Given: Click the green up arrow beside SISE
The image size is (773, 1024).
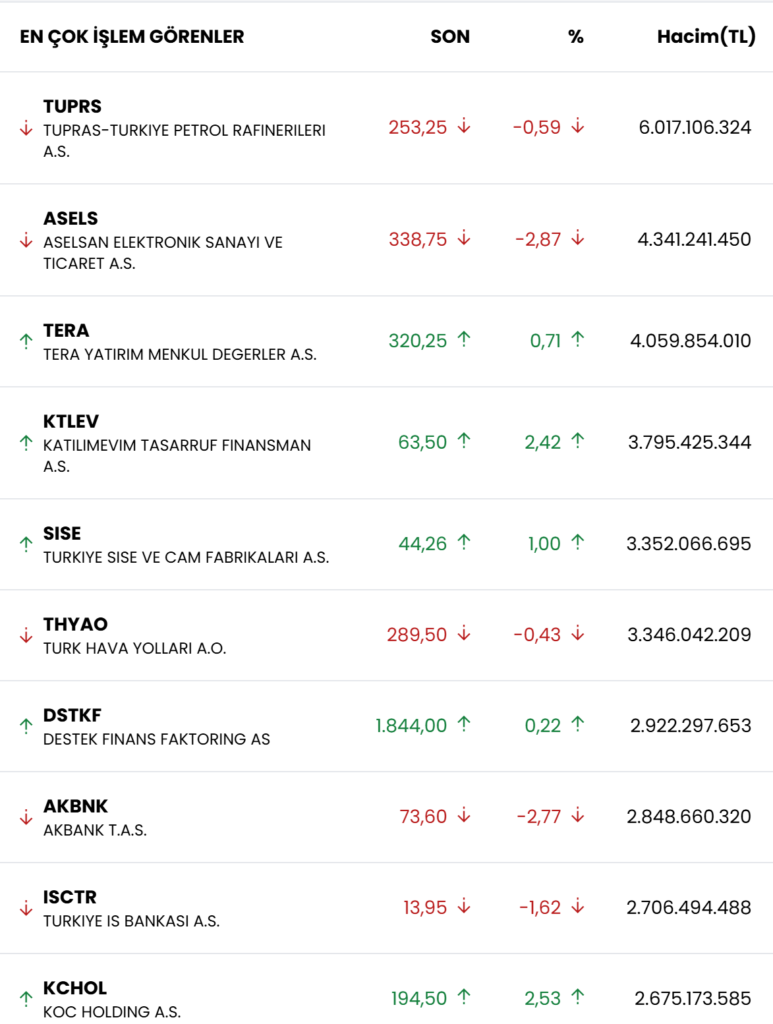Looking at the screenshot, I should pyautogui.click(x=26, y=544).
